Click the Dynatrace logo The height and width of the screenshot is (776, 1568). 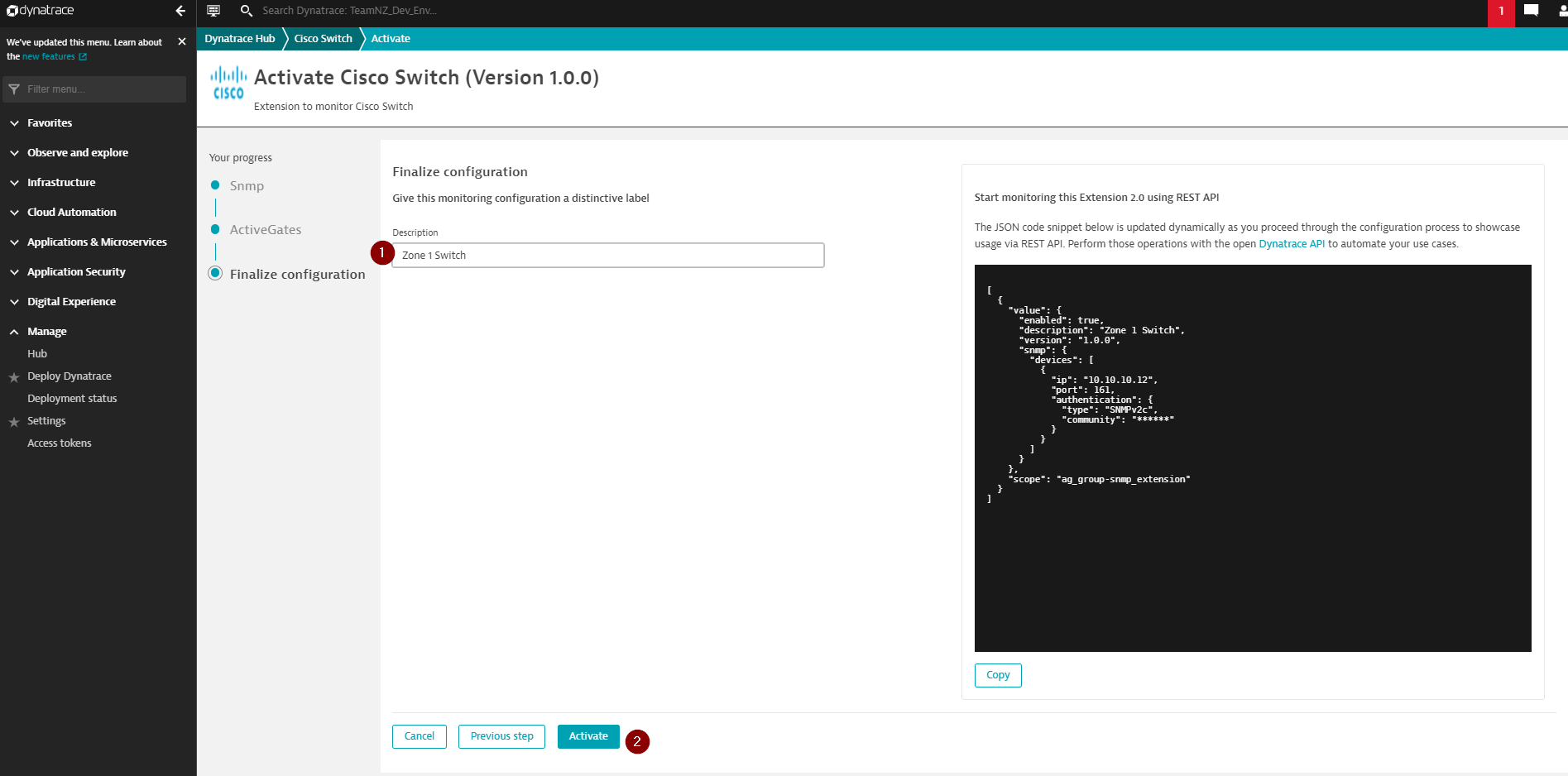41,11
